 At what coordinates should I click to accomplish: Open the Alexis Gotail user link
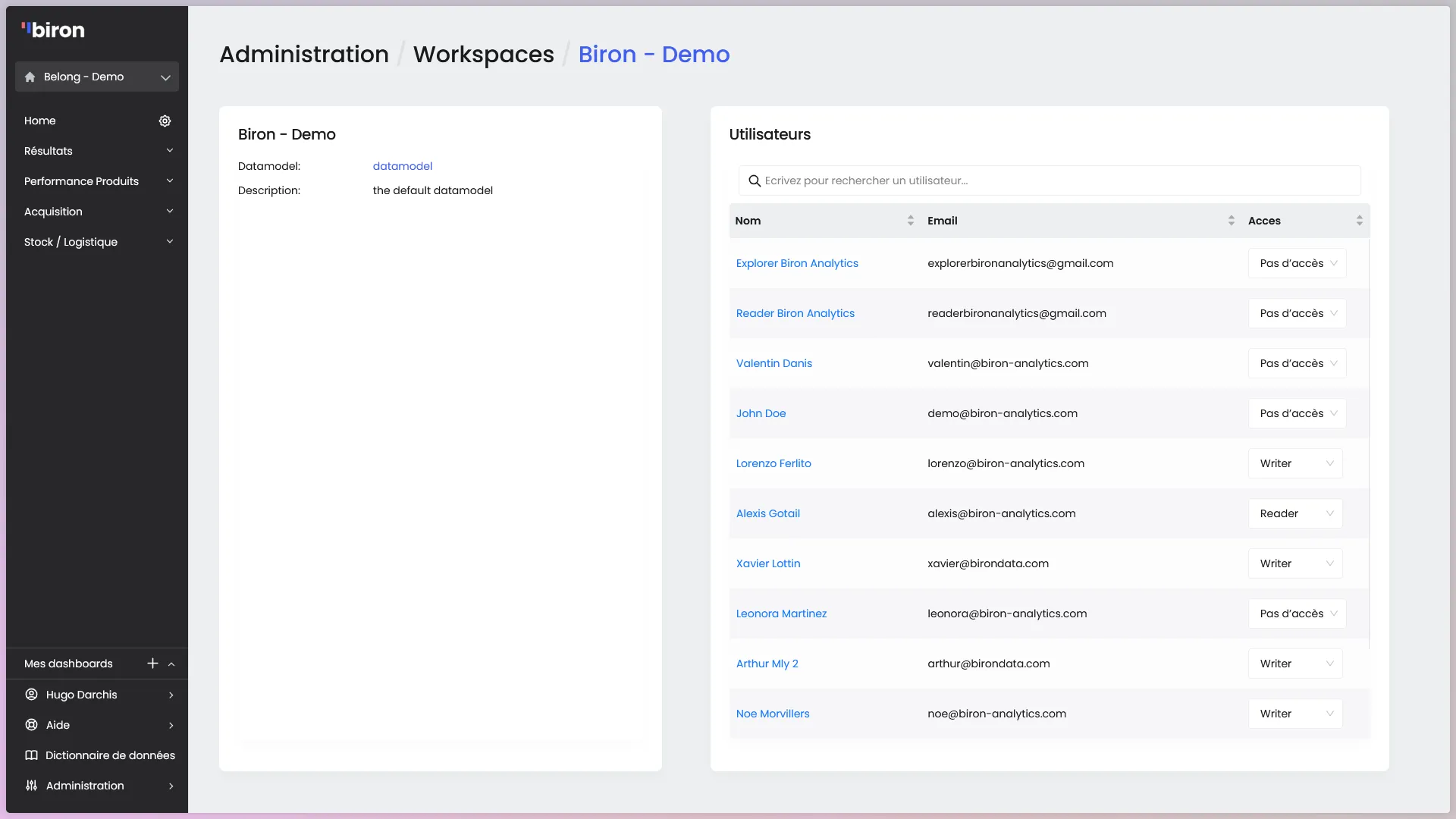point(767,513)
